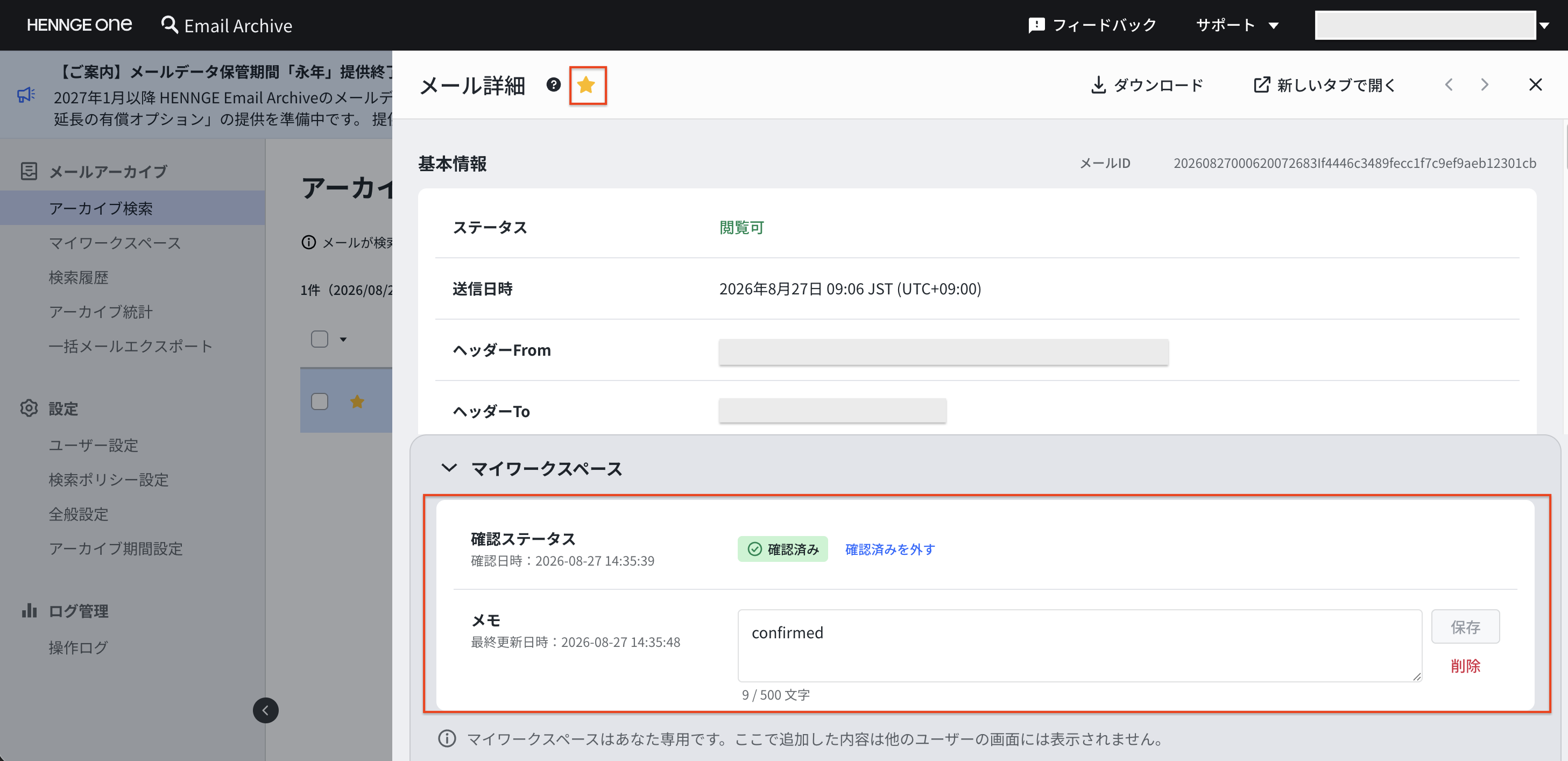Click the Email Archive search magnifier icon

click(169, 25)
